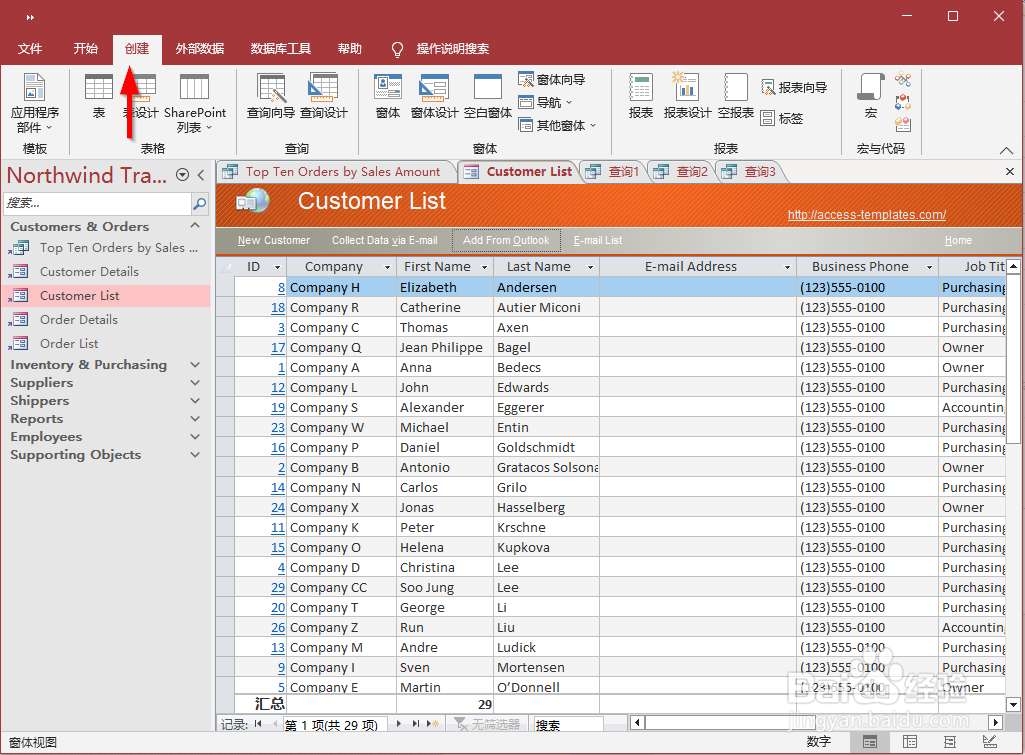This screenshot has height=755, width=1025.
Task: Create a blank form (空白窗体)
Action: tap(488, 96)
